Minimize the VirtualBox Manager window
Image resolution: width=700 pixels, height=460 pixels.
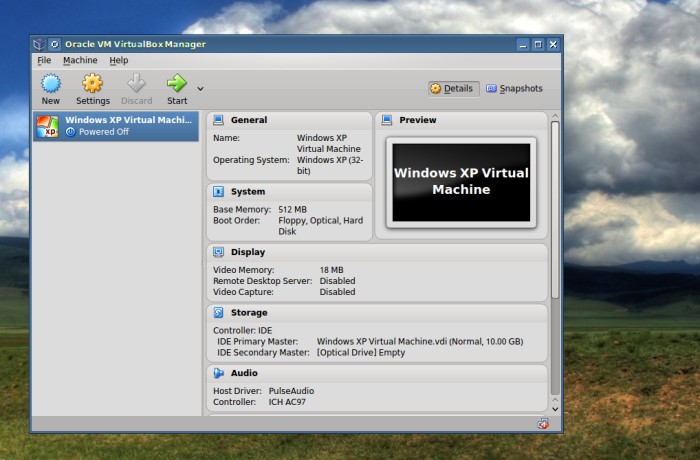pyautogui.click(x=523, y=44)
